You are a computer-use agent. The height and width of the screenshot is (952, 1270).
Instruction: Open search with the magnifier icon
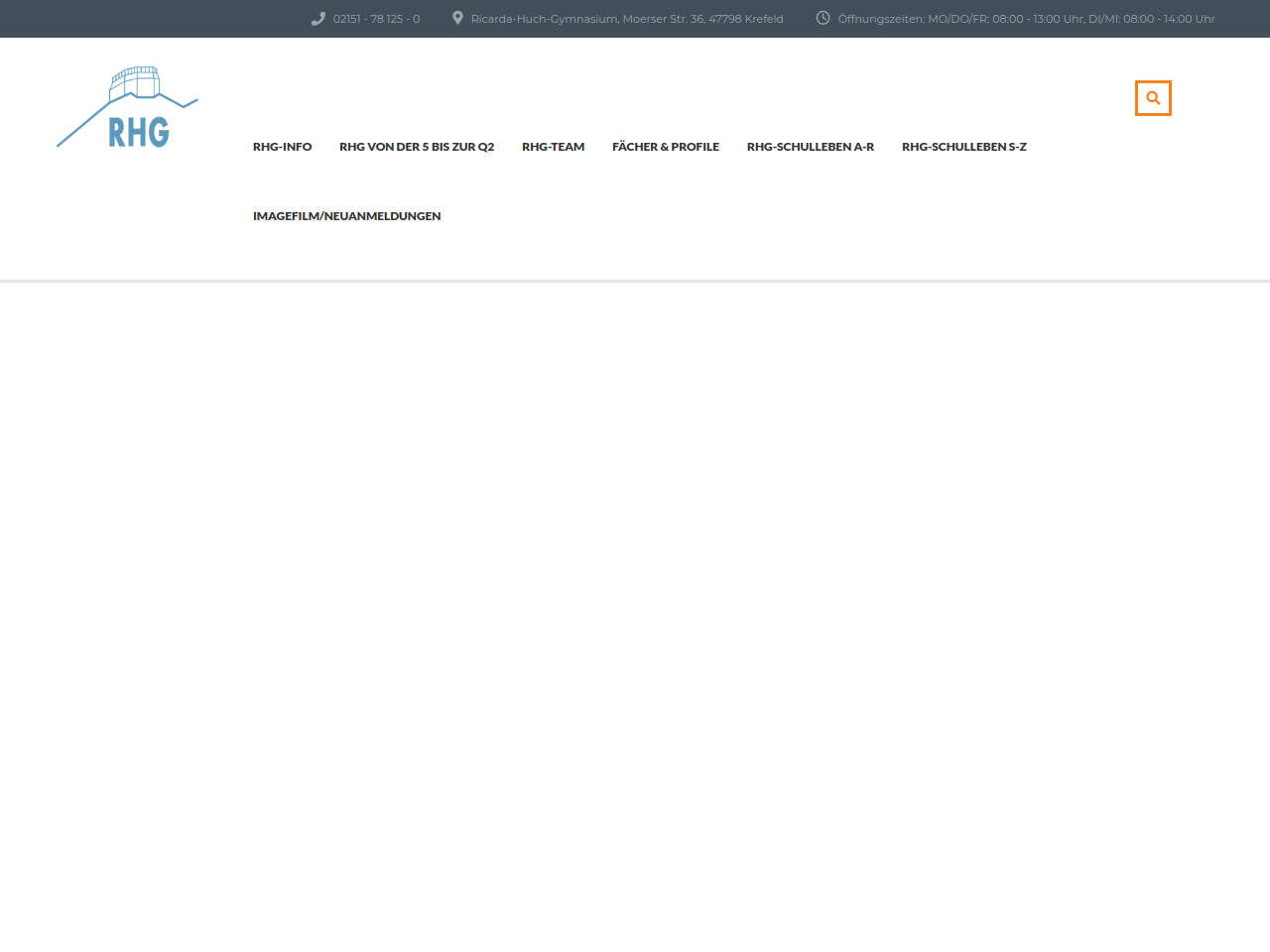(1153, 98)
